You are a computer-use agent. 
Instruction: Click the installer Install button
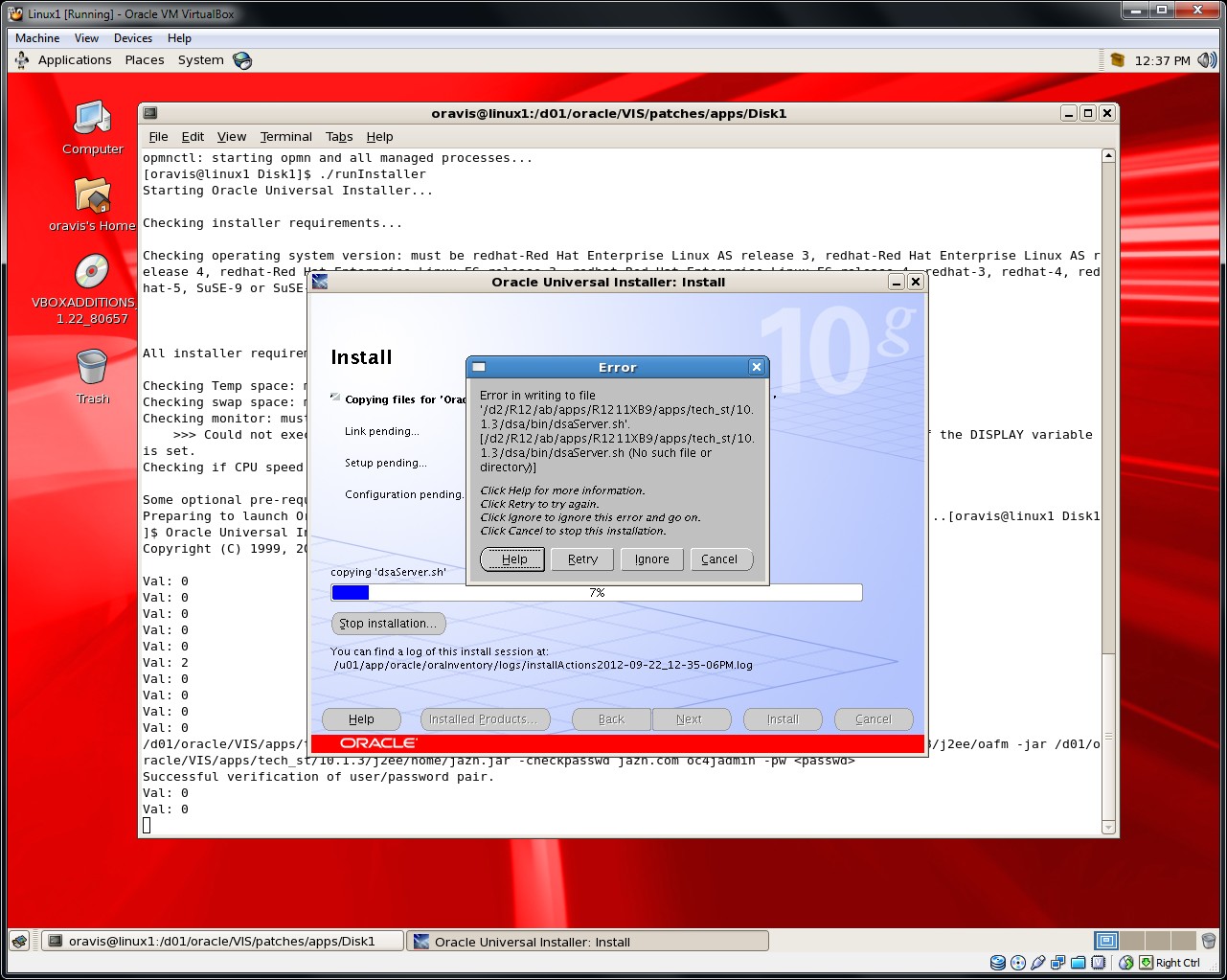783,719
